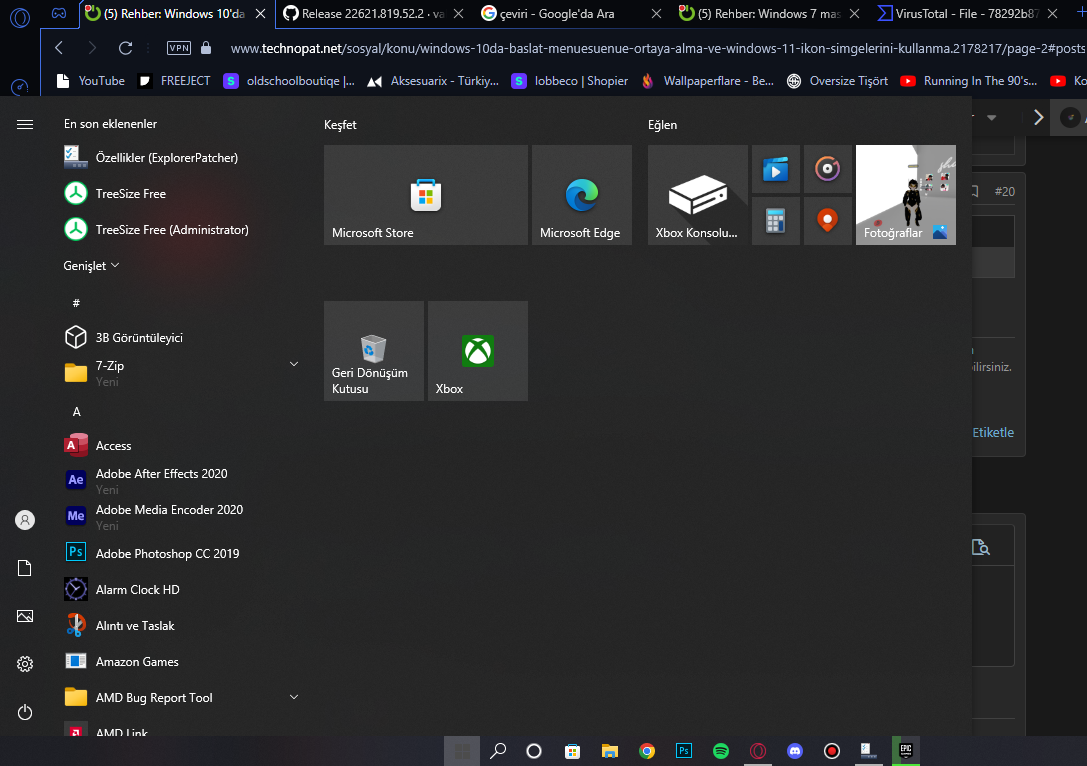1087x766 pixels.
Task: Open the YouTube bookmark
Action: tap(91, 81)
